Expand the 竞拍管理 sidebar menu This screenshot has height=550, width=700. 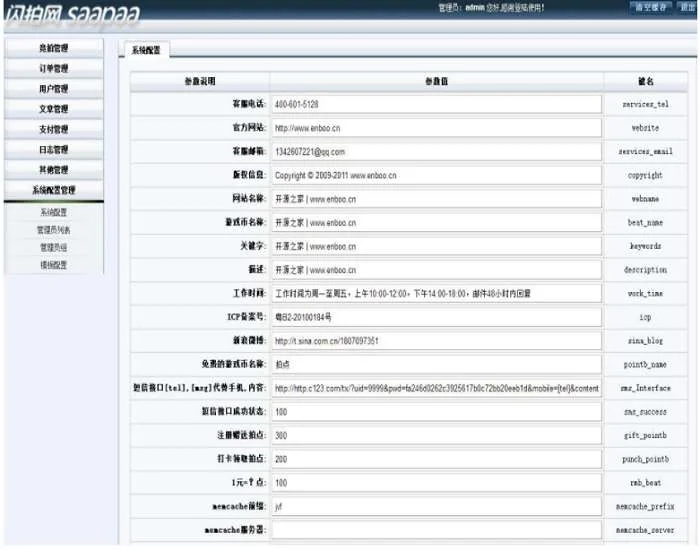tap(54, 48)
